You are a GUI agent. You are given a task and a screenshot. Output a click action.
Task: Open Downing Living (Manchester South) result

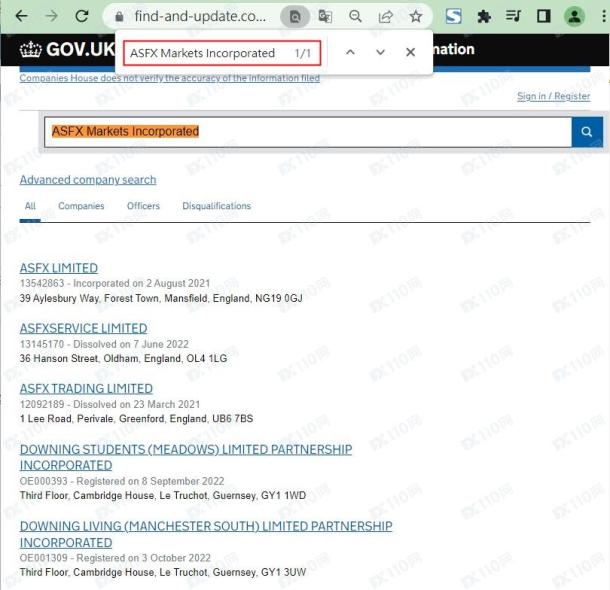tap(206, 534)
